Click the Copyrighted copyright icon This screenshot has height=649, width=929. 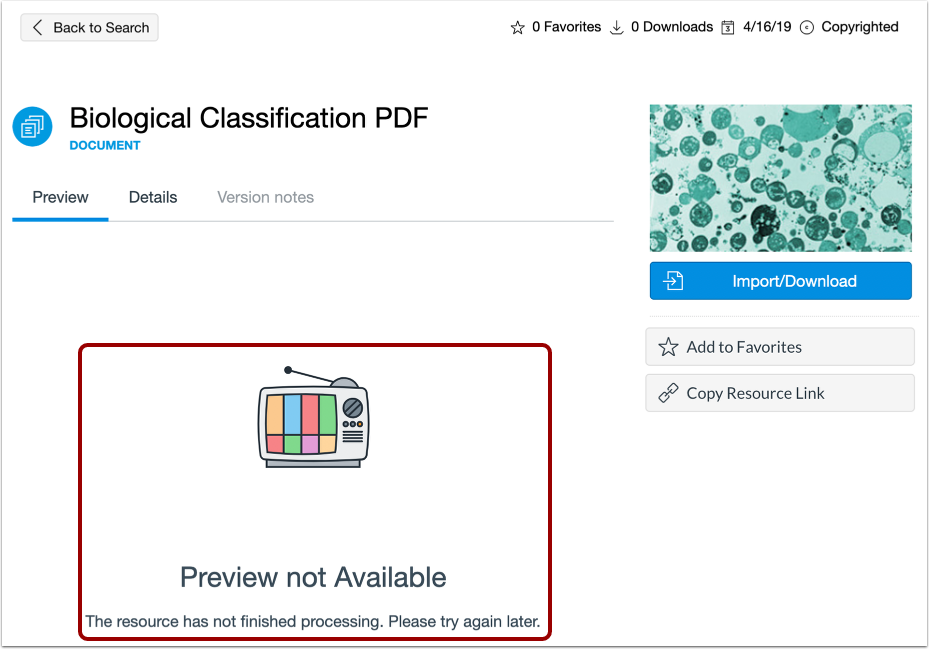pos(807,27)
